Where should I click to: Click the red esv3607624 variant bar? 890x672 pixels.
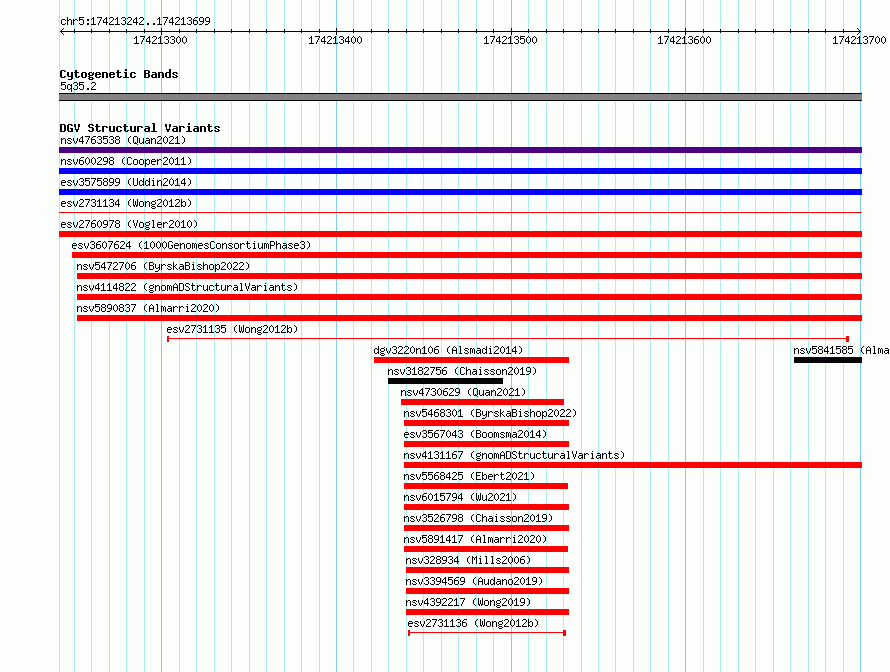[467, 255]
